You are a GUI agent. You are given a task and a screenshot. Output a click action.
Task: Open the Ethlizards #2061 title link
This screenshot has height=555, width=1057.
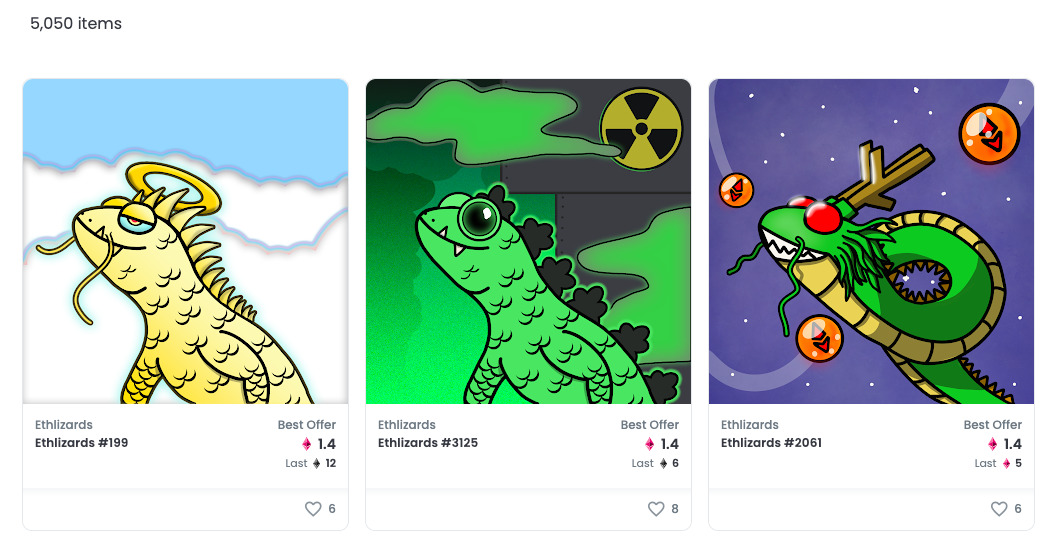pyautogui.click(x=771, y=443)
